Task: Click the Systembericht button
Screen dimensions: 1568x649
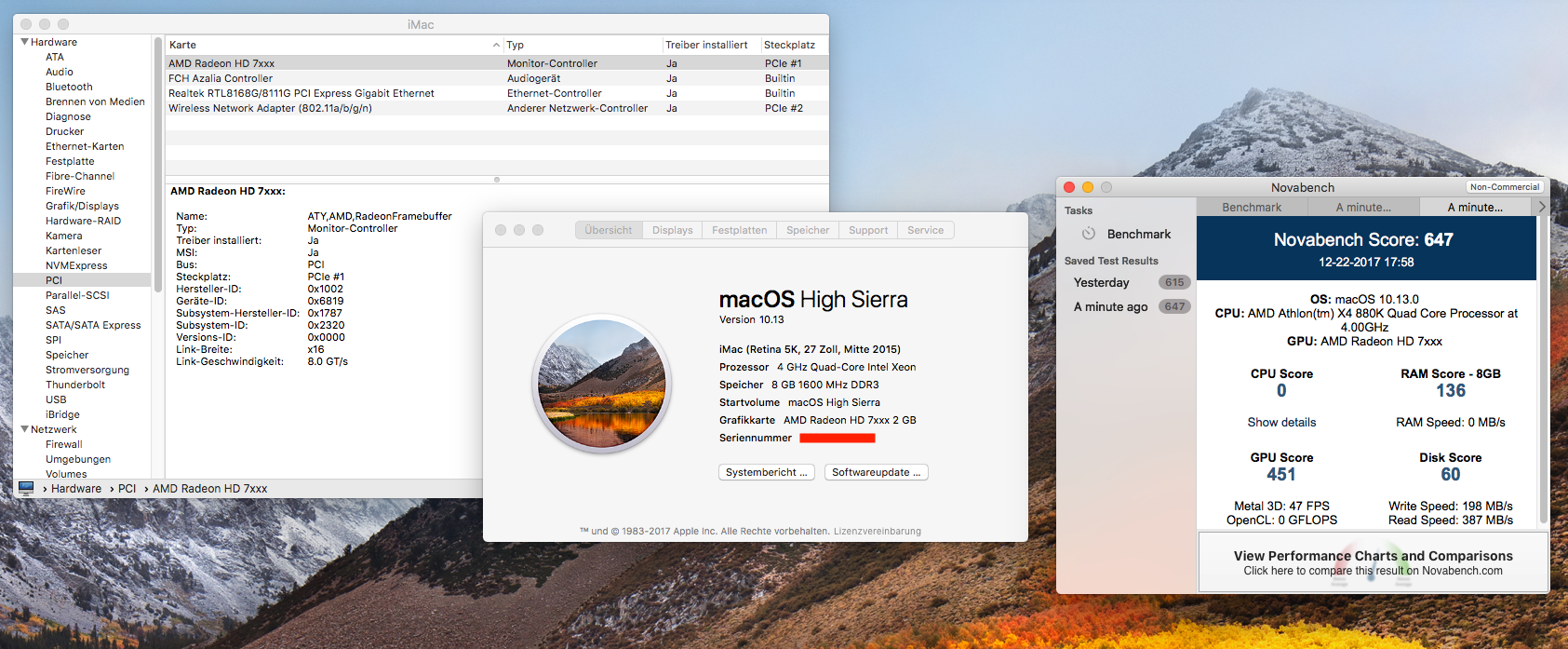Action: coord(767,472)
